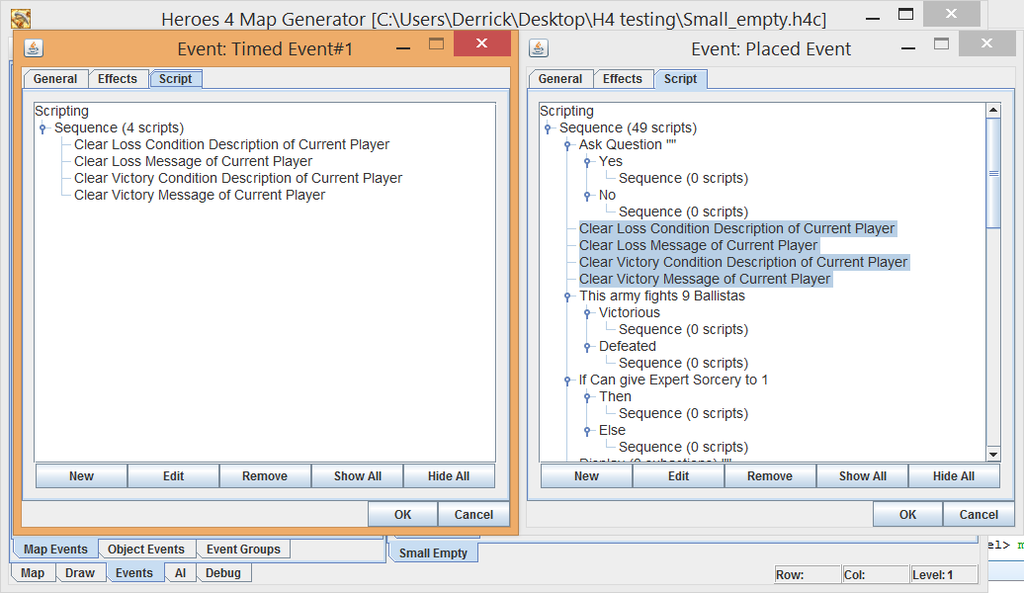Select the Events tab at bottom
1024x593 pixels.
(134, 573)
